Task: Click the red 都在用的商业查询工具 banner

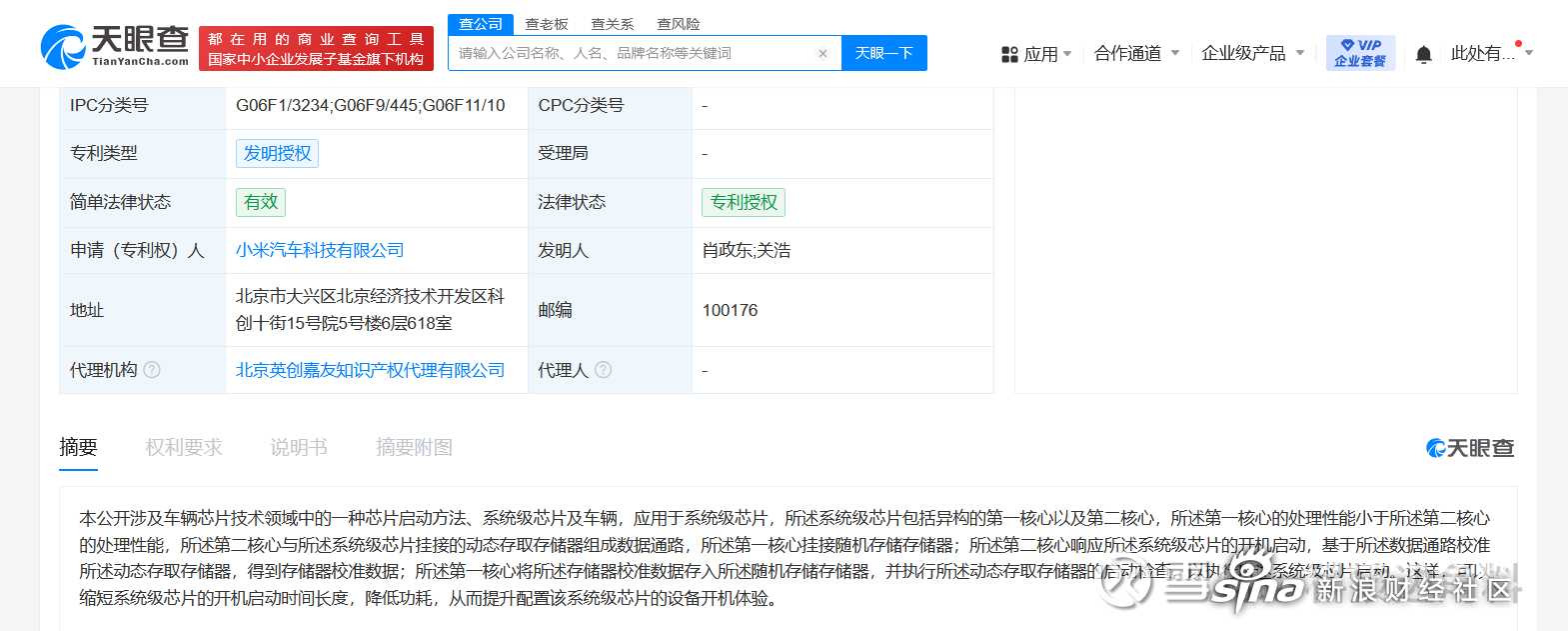Action: coord(316,49)
